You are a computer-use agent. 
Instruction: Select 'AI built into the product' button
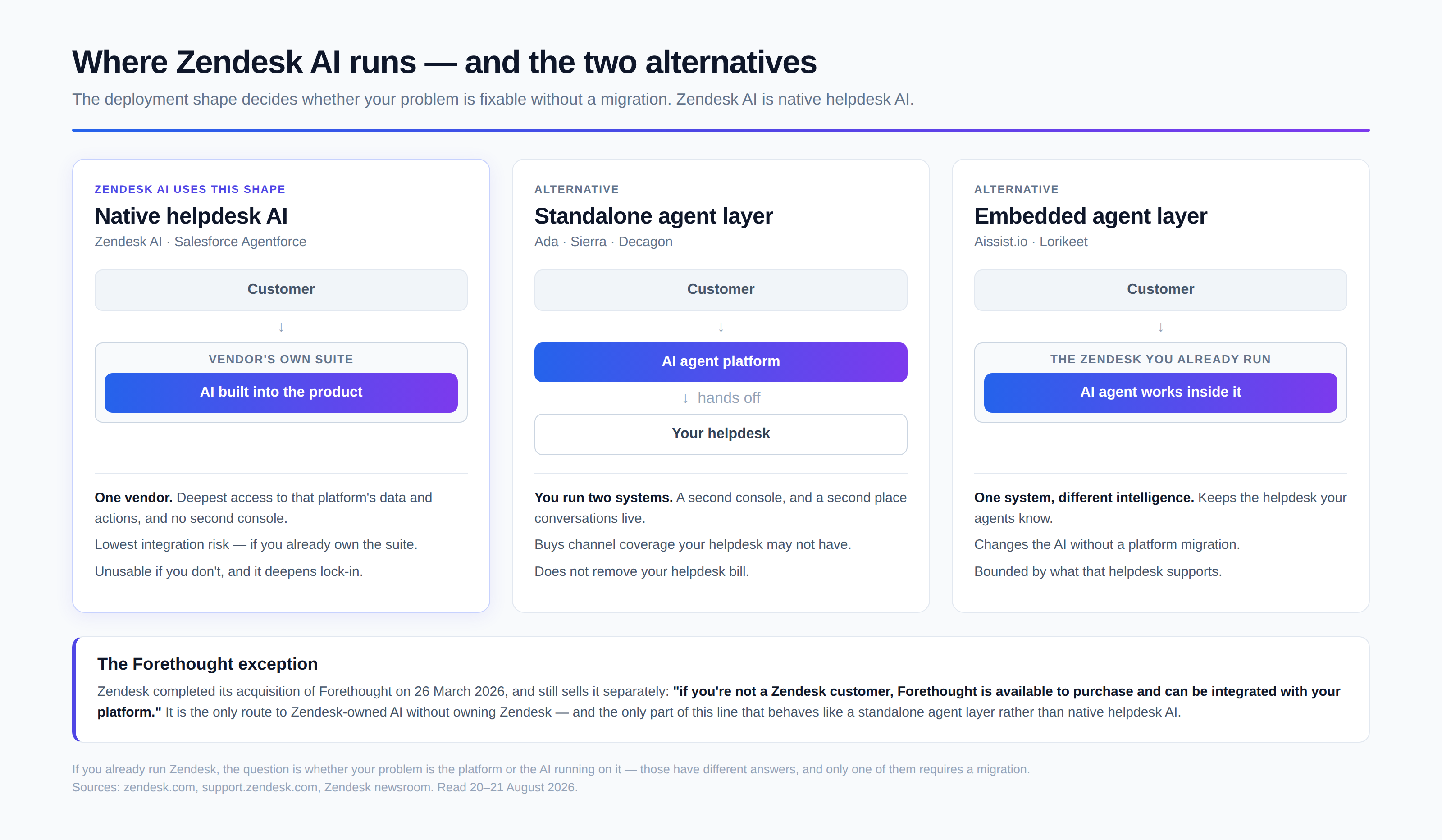coord(281,393)
